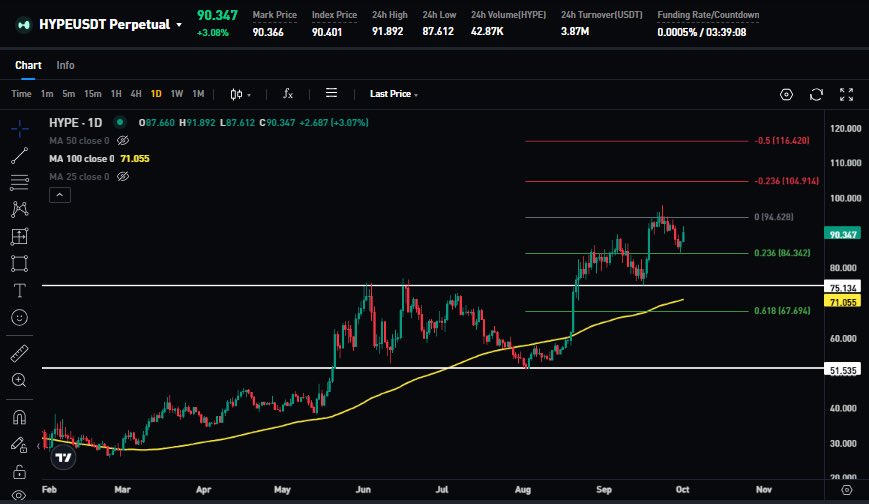Open the Last Price dropdown

click(394, 94)
